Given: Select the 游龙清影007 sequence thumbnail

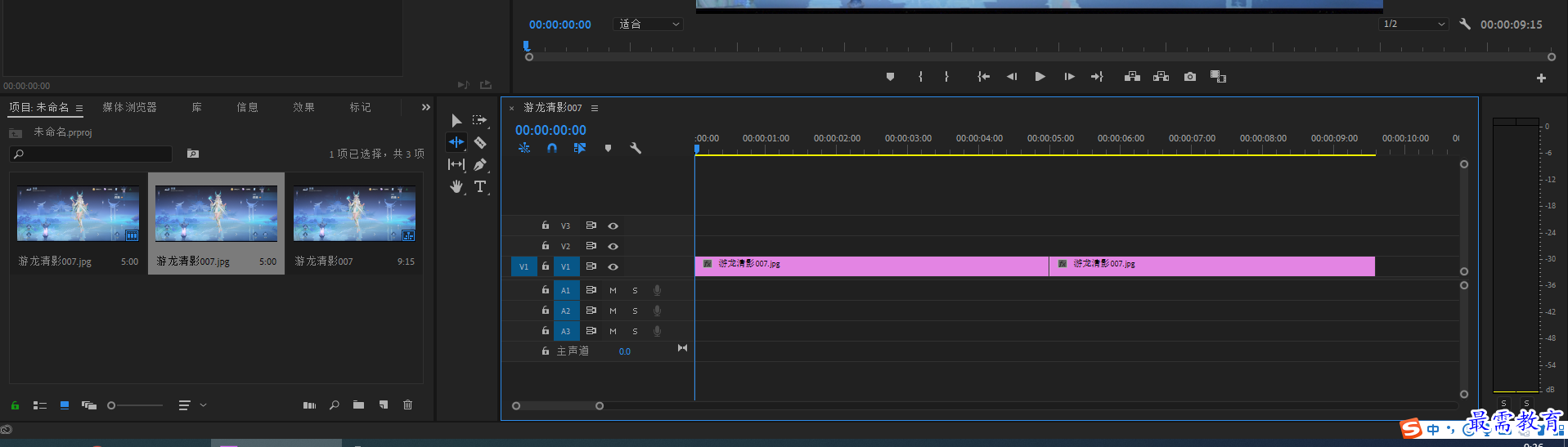Looking at the screenshot, I should pyautogui.click(x=354, y=213).
